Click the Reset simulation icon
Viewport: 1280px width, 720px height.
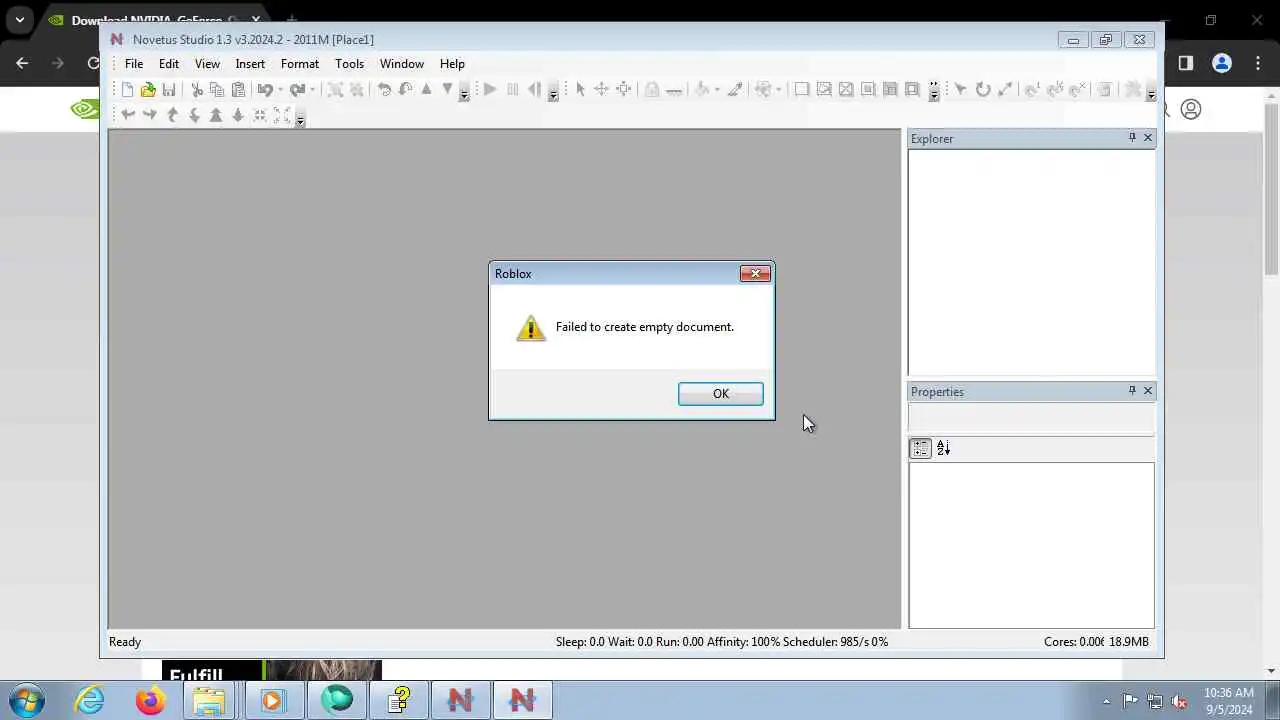click(x=534, y=90)
